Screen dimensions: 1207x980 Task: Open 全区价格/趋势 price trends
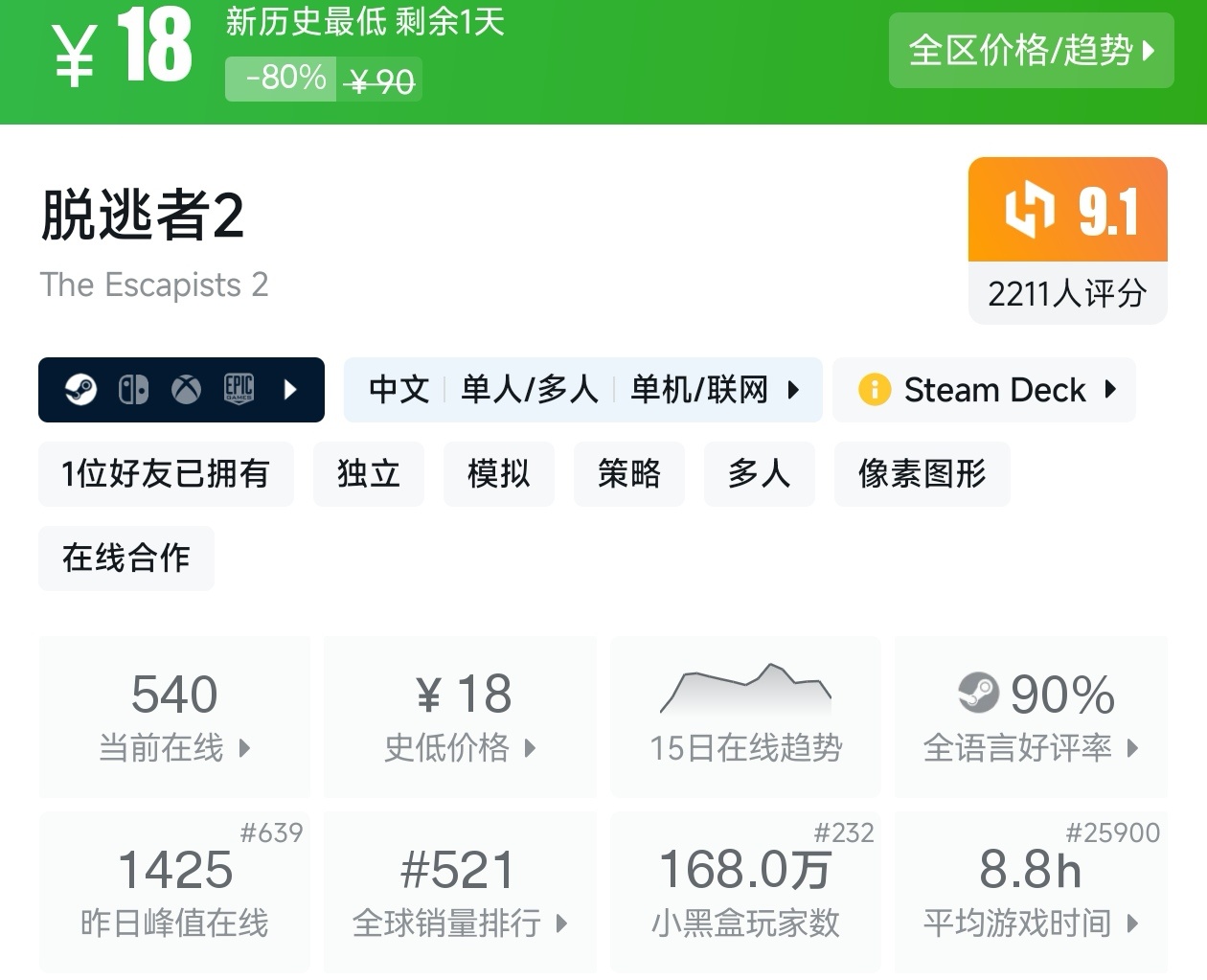[1031, 50]
